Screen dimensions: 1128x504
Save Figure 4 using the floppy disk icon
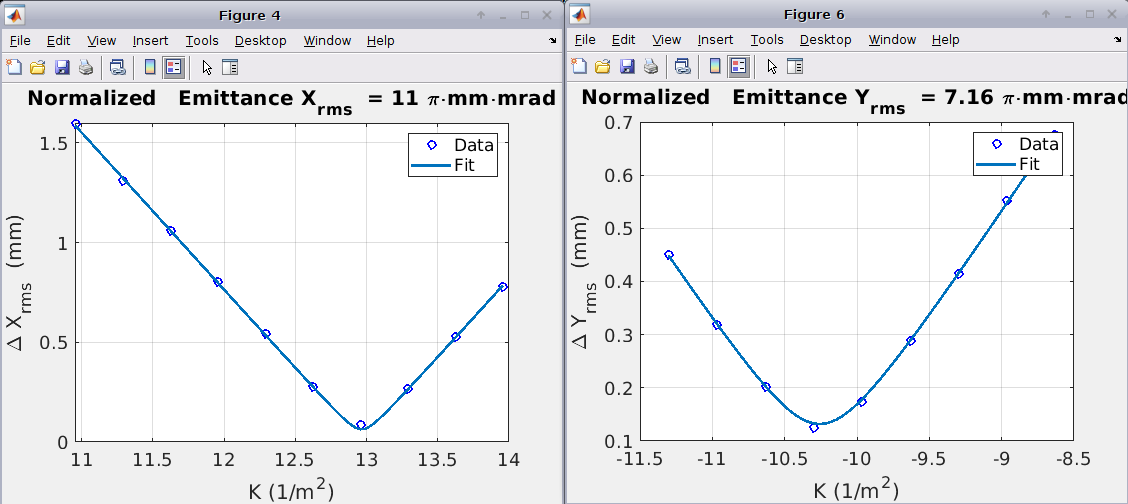pos(62,67)
